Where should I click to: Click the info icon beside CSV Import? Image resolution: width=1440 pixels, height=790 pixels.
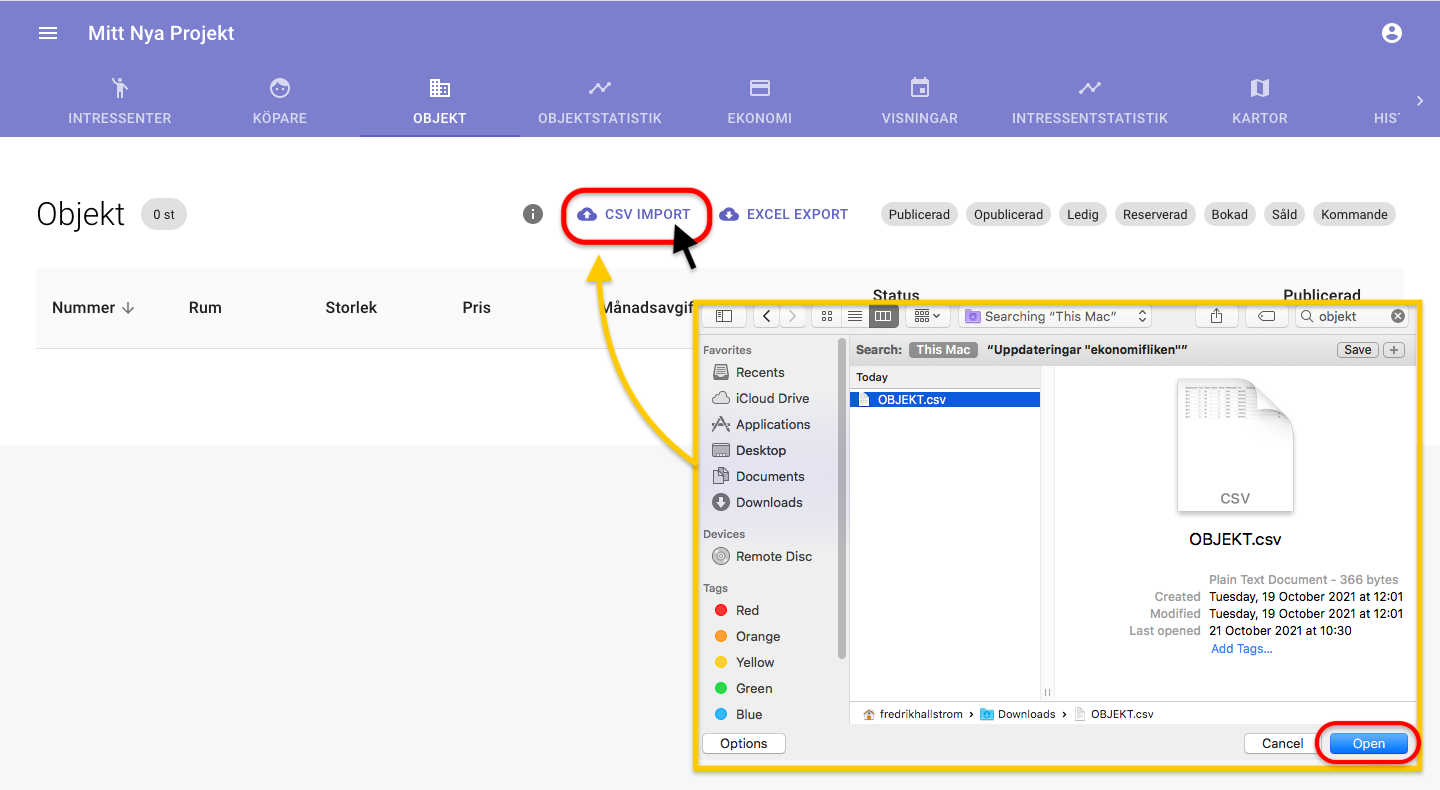click(x=533, y=214)
